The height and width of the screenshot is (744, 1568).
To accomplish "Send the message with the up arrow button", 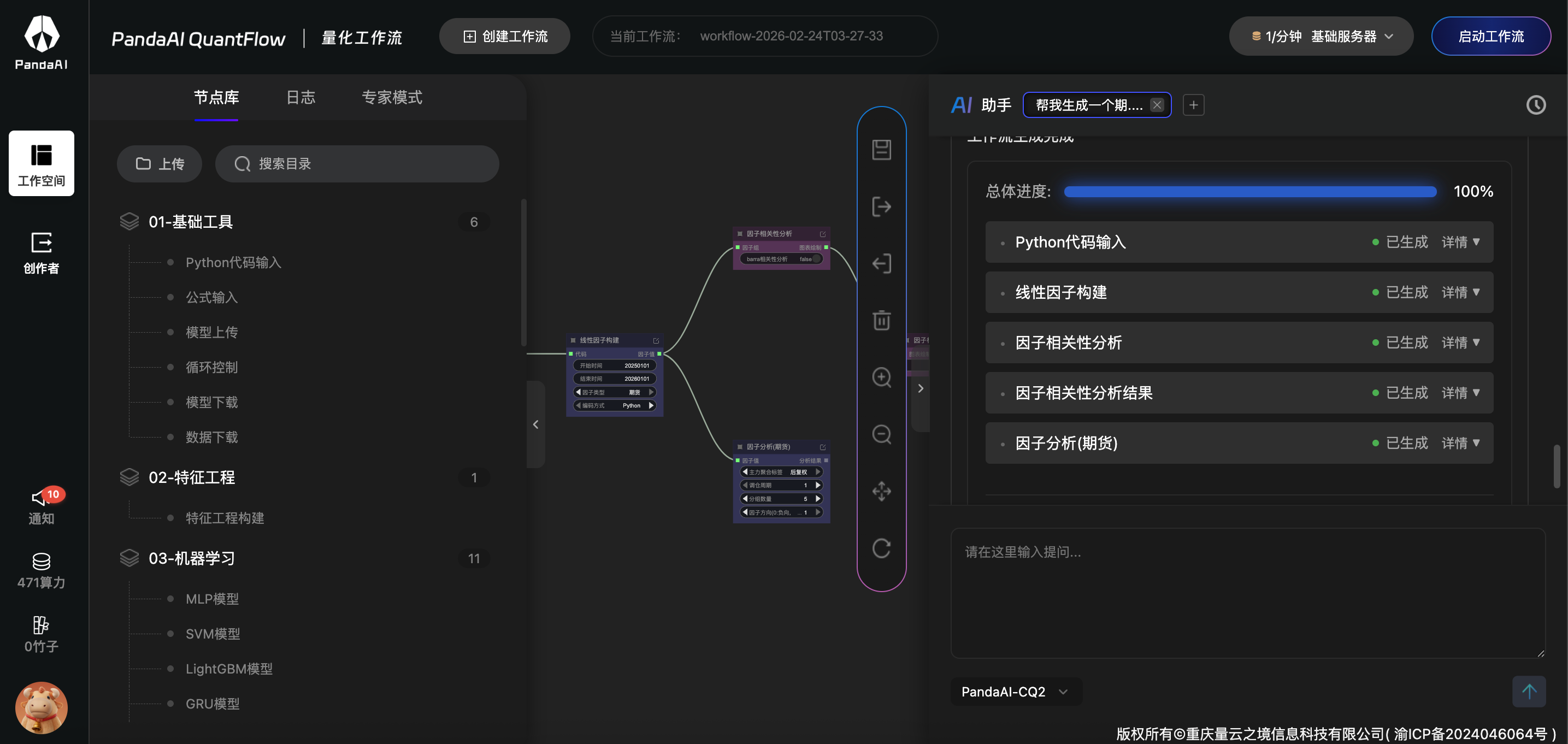I will click(x=1529, y=691).
